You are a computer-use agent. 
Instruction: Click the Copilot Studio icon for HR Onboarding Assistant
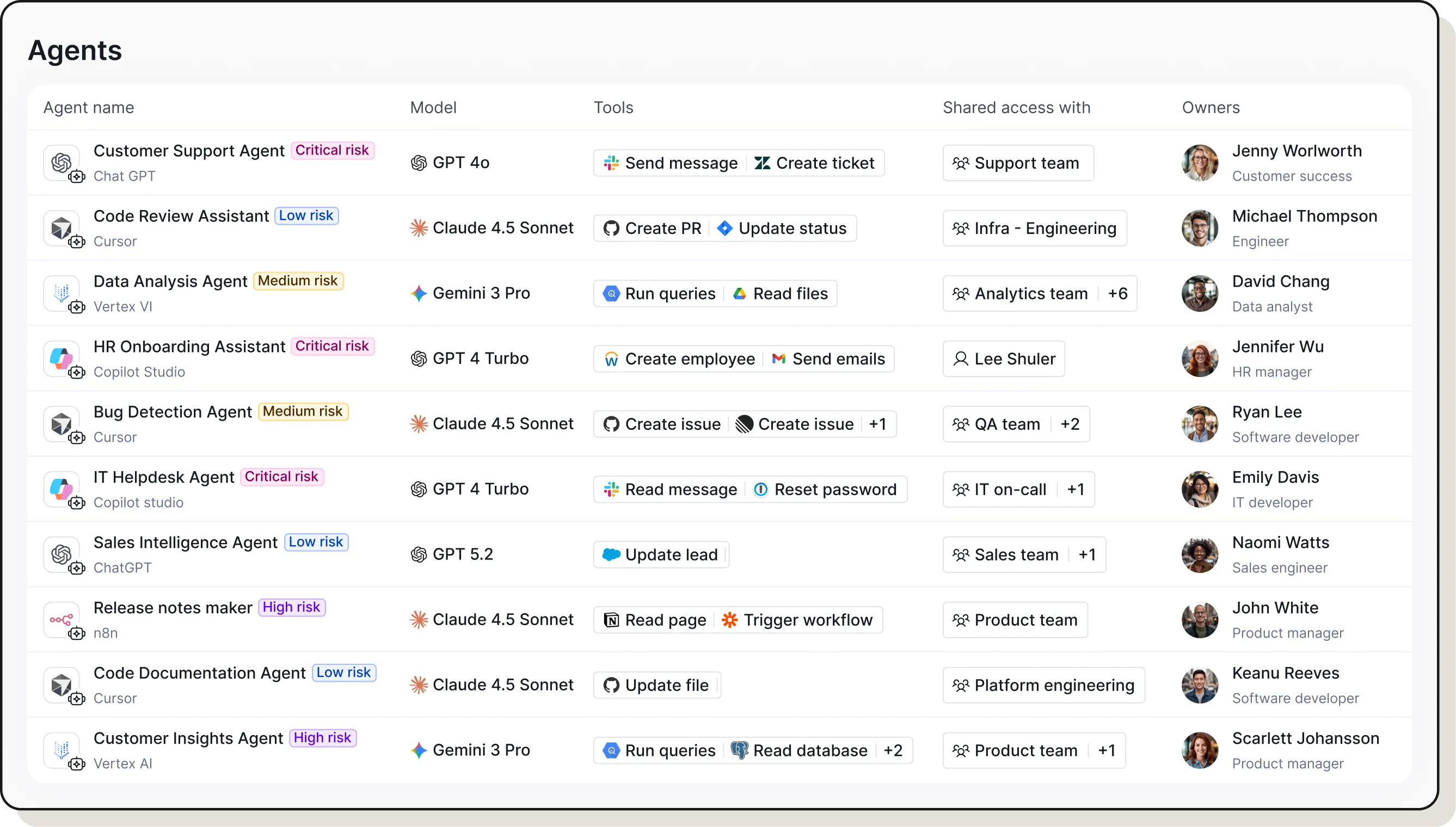(62, 359)
